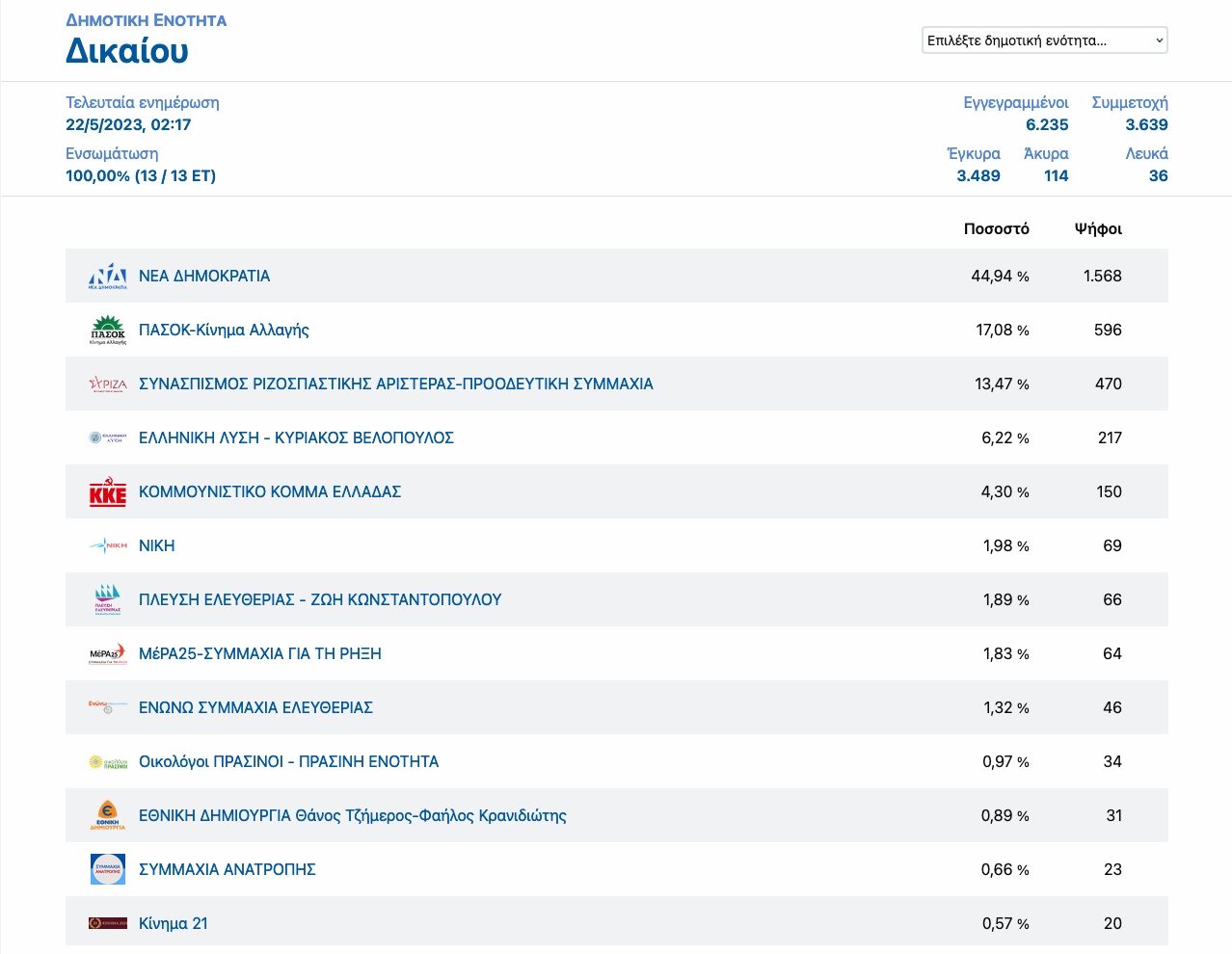Click the turnout value 3.639
Image resolution: width=1232 pixels, height=954 pixels.
coord(1146,124)
